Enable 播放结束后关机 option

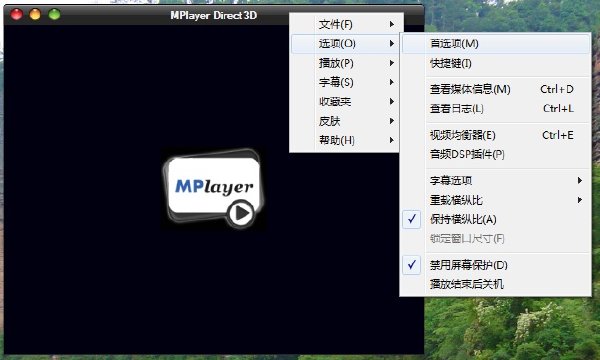(x=496, y=284)
